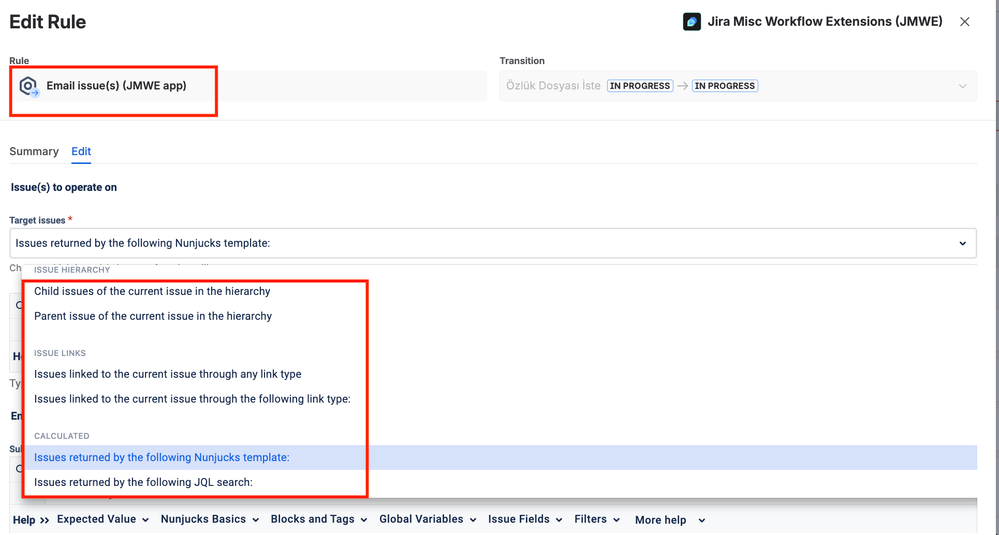999x535 pixels.
Task: Expand the Issue Fields help menu
Action: point(525,520)
